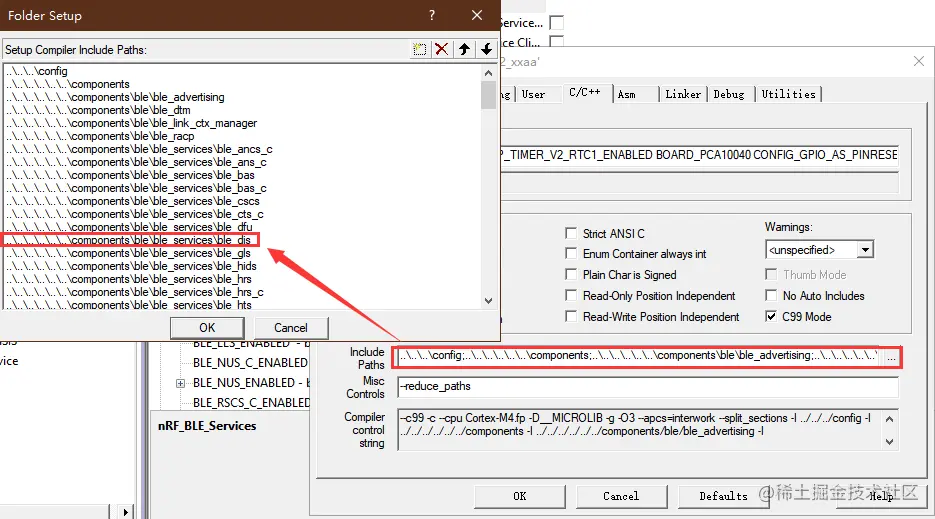Screen dimensions: 935x519
Task: Select the ble_advertising include path
Action: [x=116, y=97]
